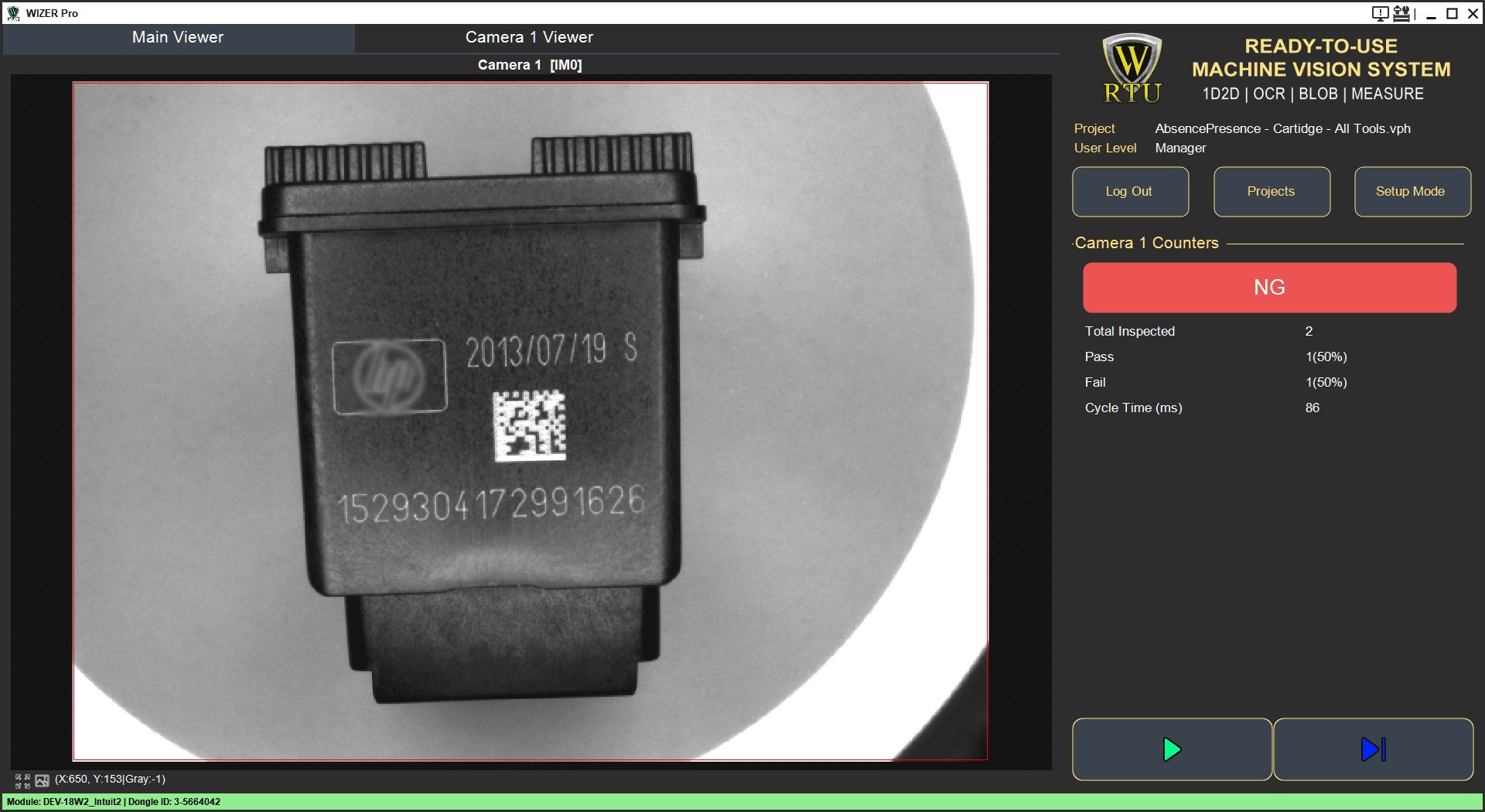
Task: Click the User Level label
Action: pyautogui.click(x=1105, y=148)
